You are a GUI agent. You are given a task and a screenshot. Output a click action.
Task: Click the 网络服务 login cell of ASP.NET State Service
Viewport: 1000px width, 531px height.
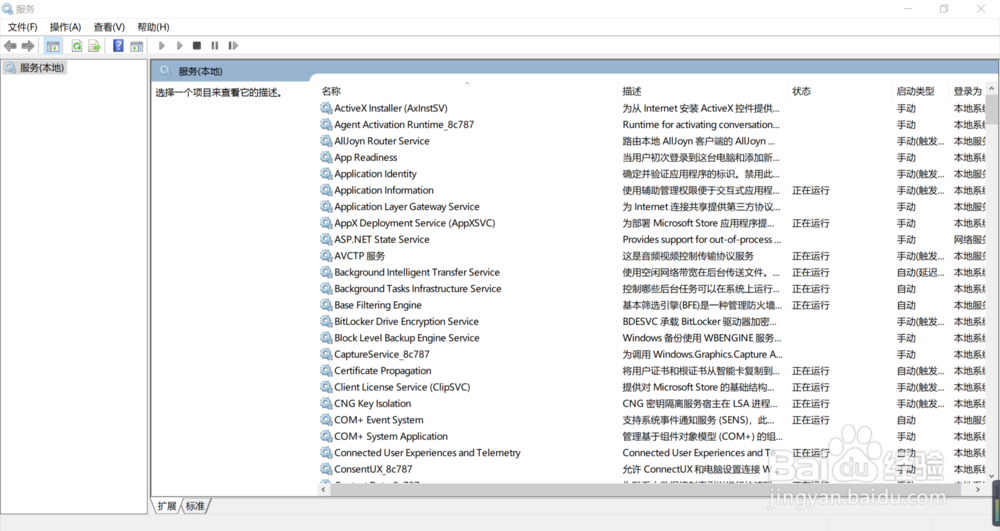pos(969,240)
